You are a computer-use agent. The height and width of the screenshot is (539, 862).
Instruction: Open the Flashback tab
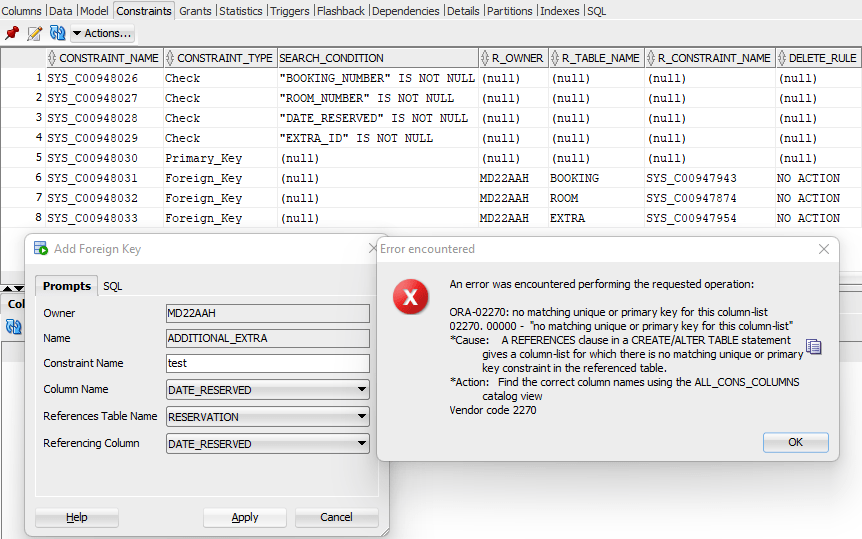tap(341, 11)
